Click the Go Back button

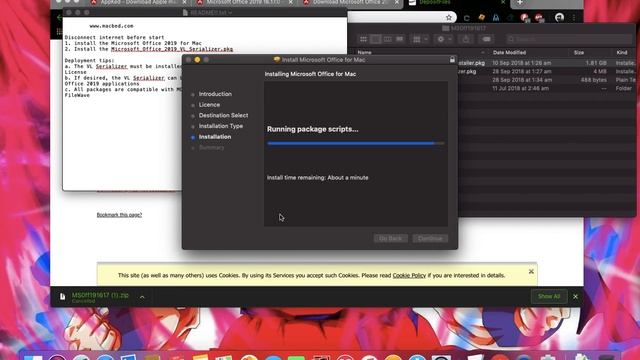[x=391, y=238]
